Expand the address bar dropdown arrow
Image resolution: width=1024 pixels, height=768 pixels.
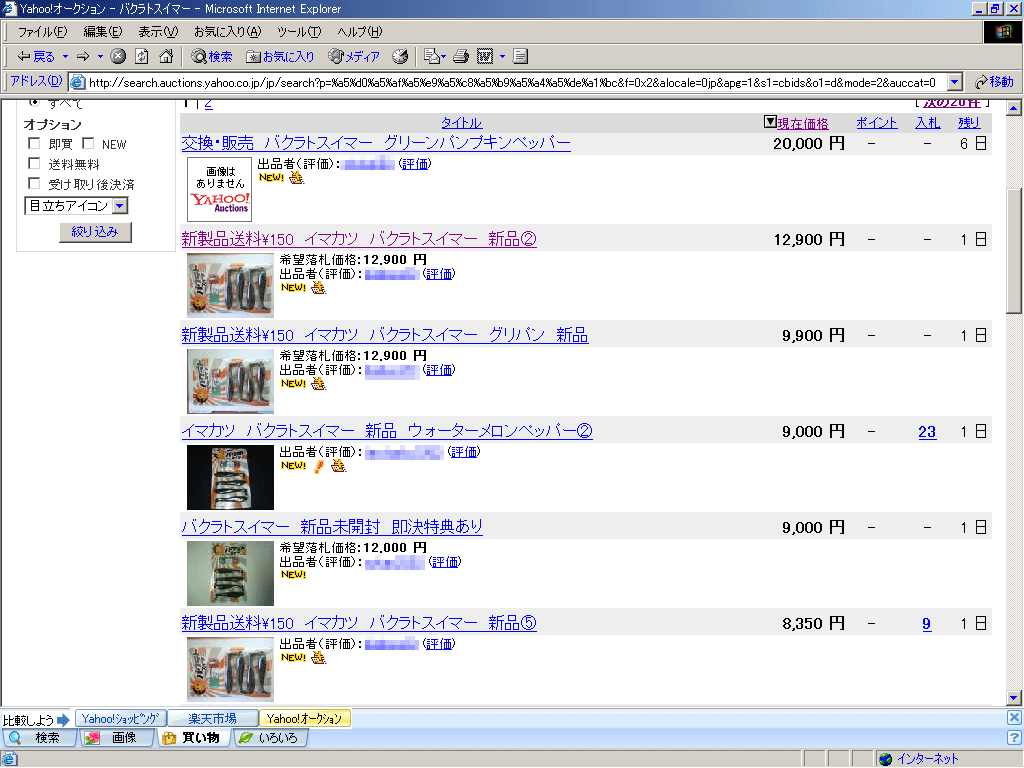click(x=955, y=82)
